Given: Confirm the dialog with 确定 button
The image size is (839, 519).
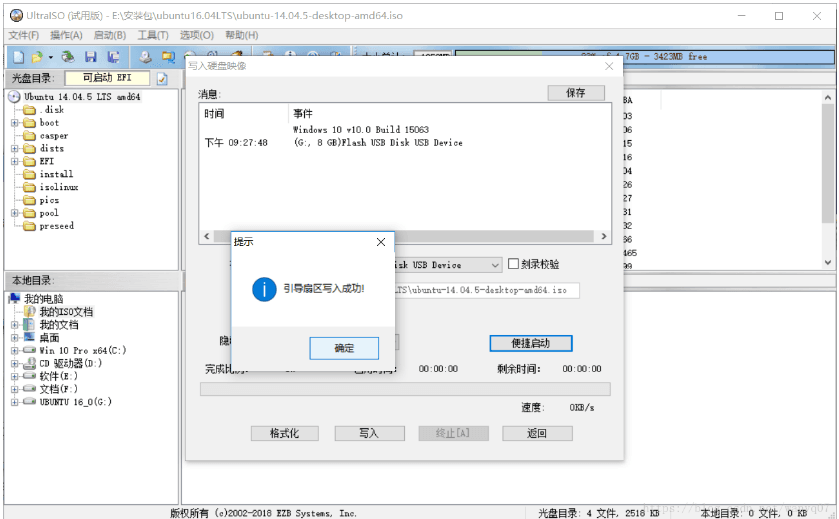Looking at the screenshot, I should 344,348.
